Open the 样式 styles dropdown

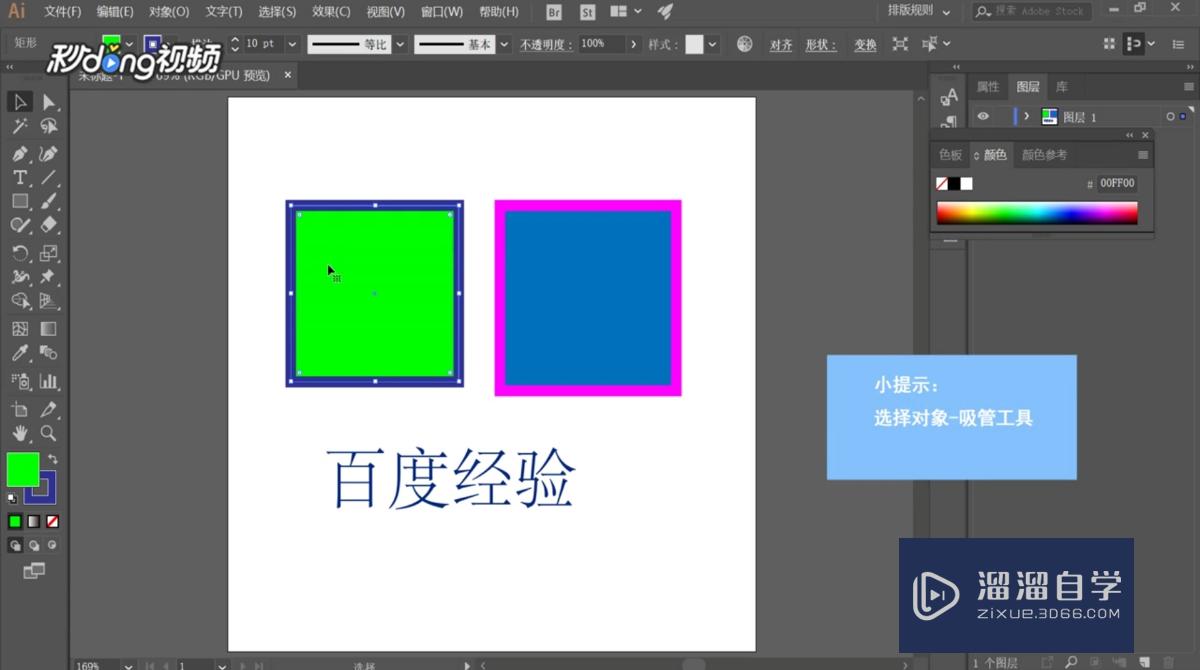pyautogui.click(x=712, y=43)
